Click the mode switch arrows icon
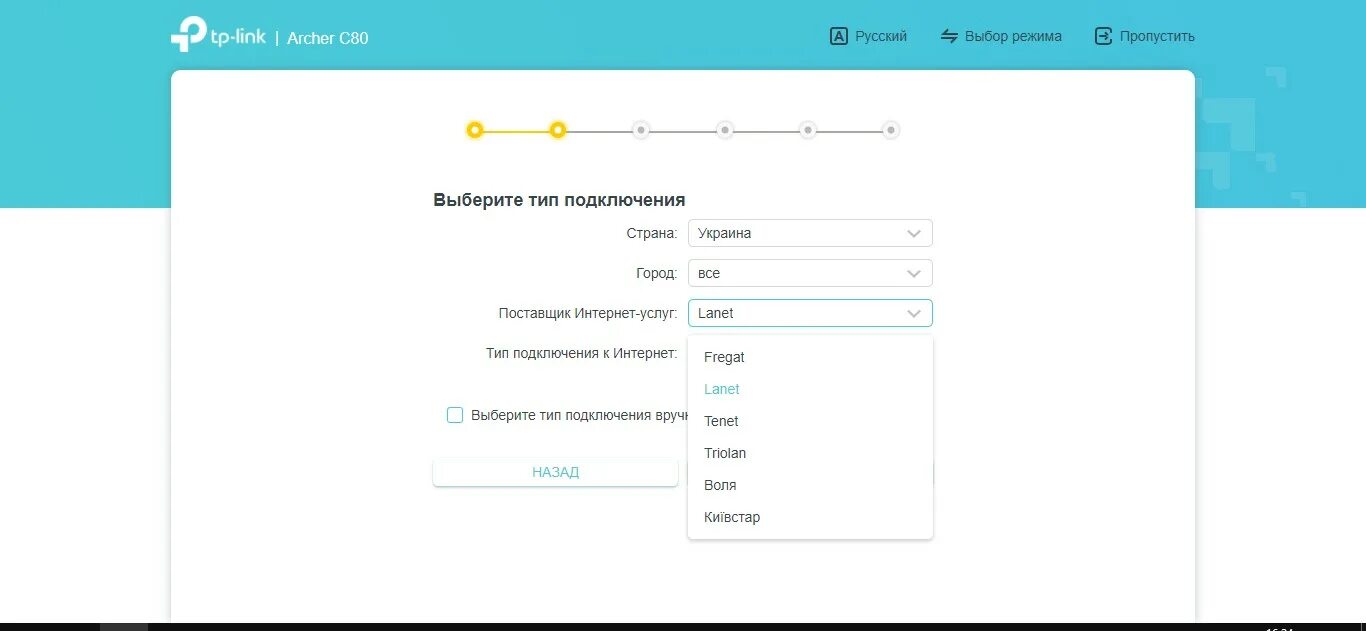Screen dimensions: 1366x631 tap(949, 36)
